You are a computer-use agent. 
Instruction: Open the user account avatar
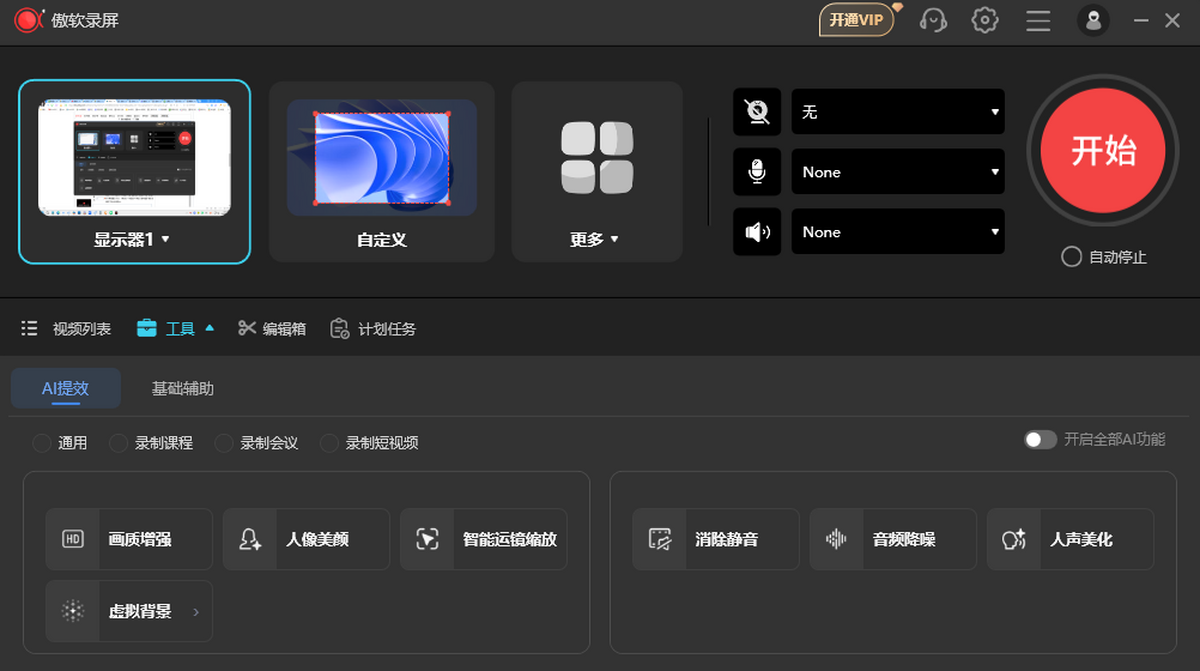click(x=1093, y=20)
